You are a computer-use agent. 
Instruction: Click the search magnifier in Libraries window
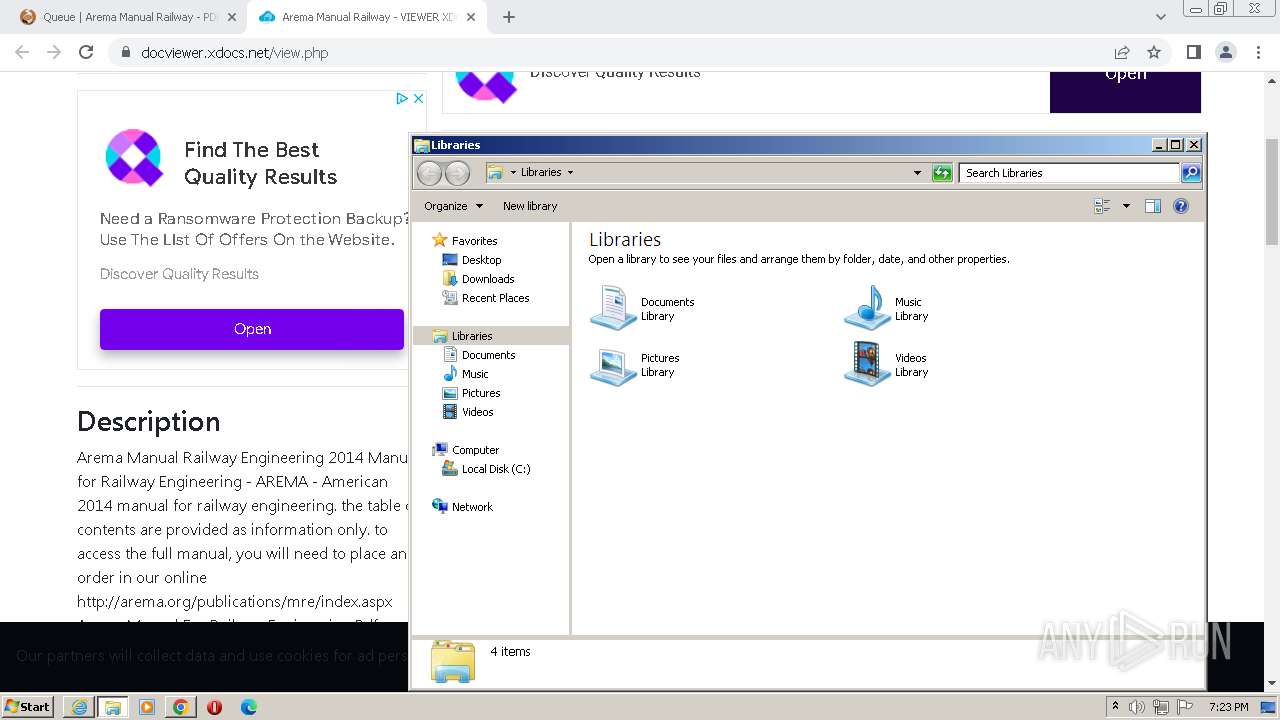tap(1191, 173)
